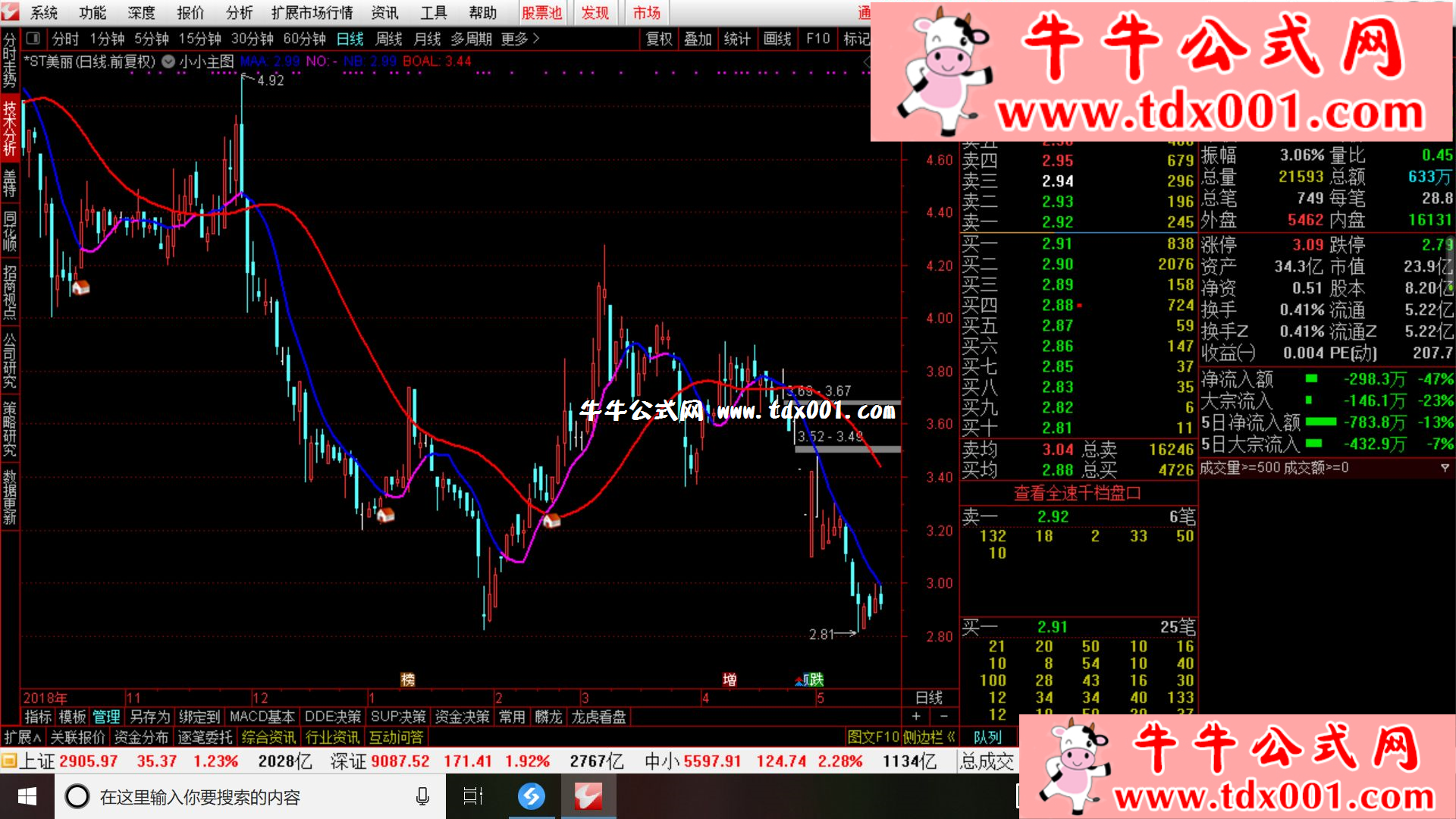
Task: Open the 系统 menu
Action: tap(44, 13)
